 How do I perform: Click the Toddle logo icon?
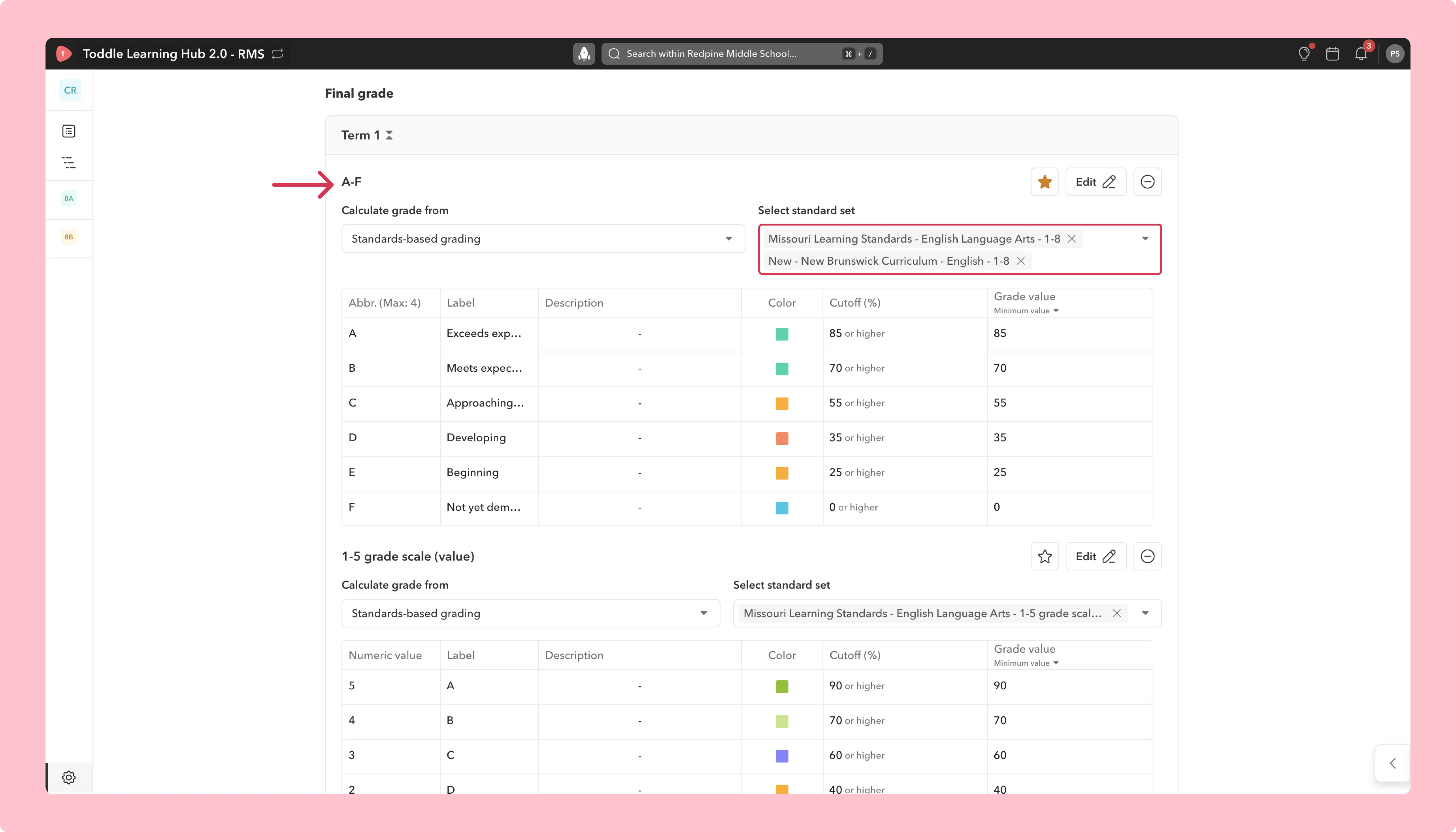(x=64, y=54)
